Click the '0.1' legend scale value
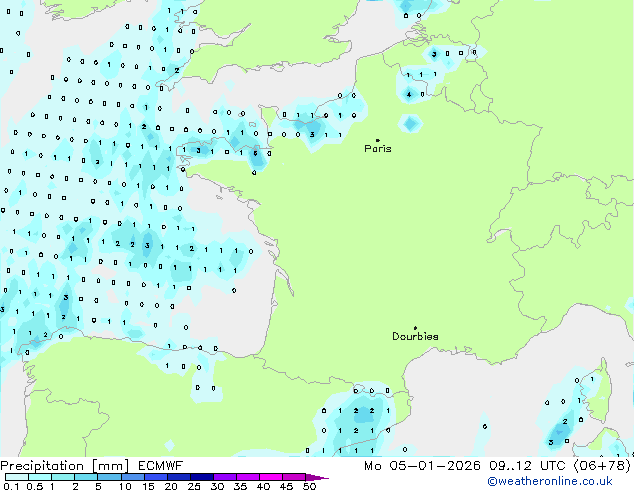This screenshot has height=490, width=634. 11,486
